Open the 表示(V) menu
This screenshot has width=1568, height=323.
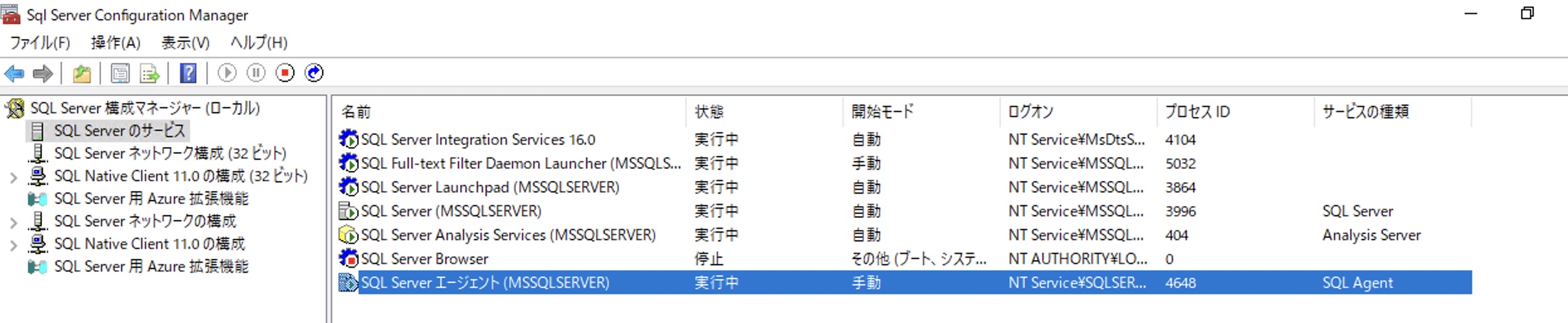pos(185,43)
